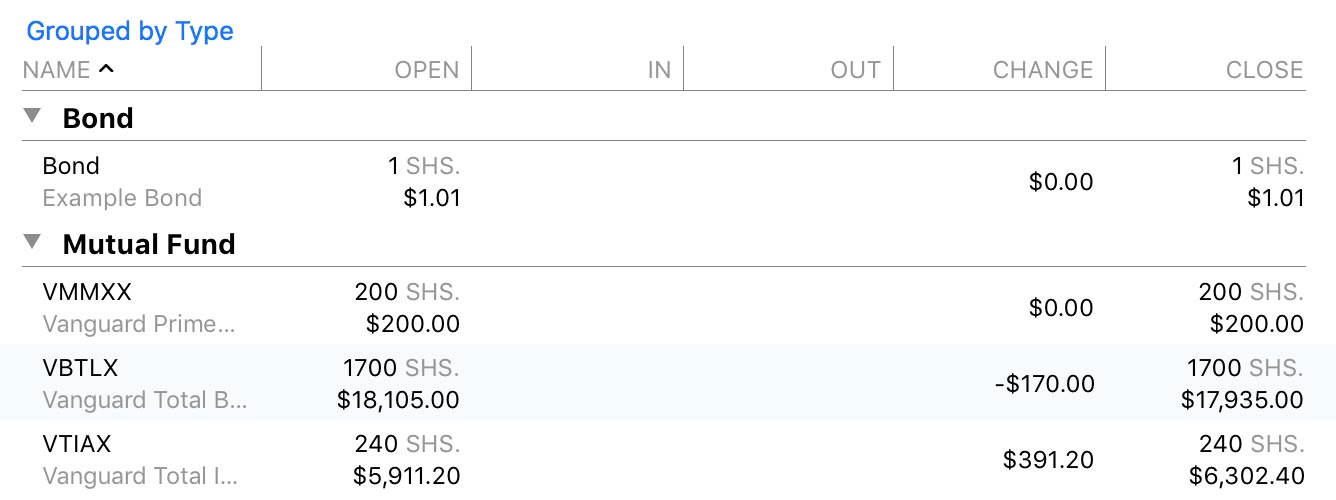Click the NAME sort ascending arrow
This screenshot has width=1336, height=500.
tap(106, 69)
